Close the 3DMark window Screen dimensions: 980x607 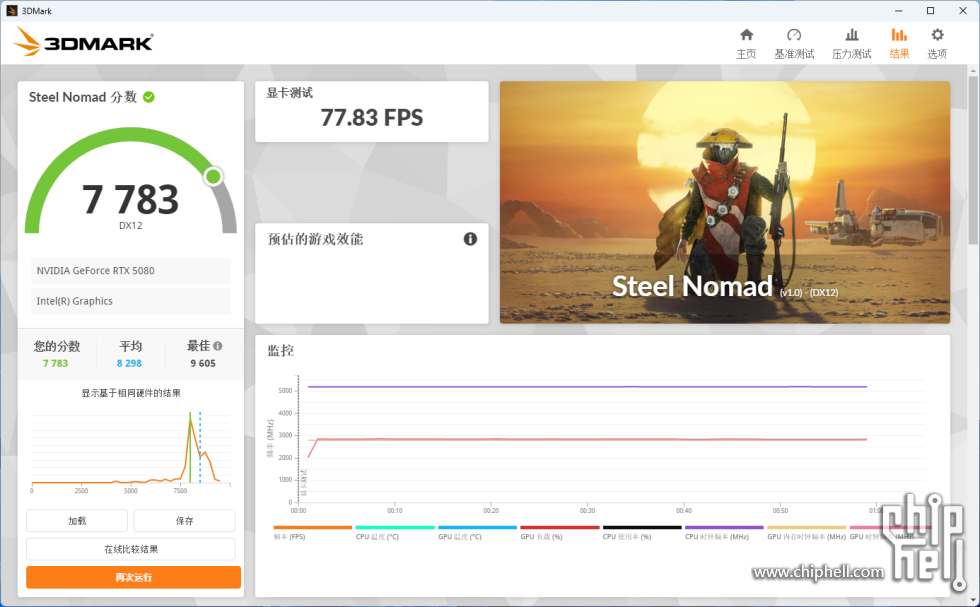click(962, 11)
